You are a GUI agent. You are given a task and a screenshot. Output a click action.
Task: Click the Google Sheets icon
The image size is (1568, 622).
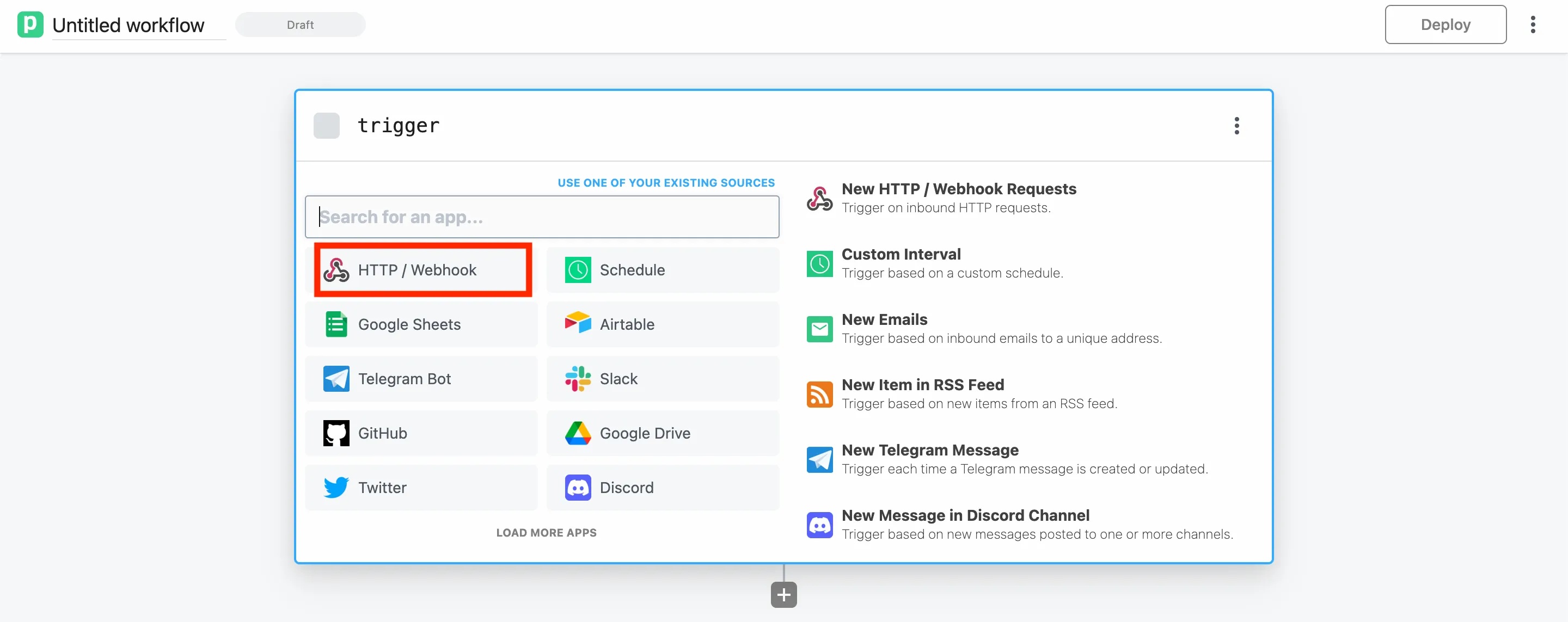coord(336,324)
